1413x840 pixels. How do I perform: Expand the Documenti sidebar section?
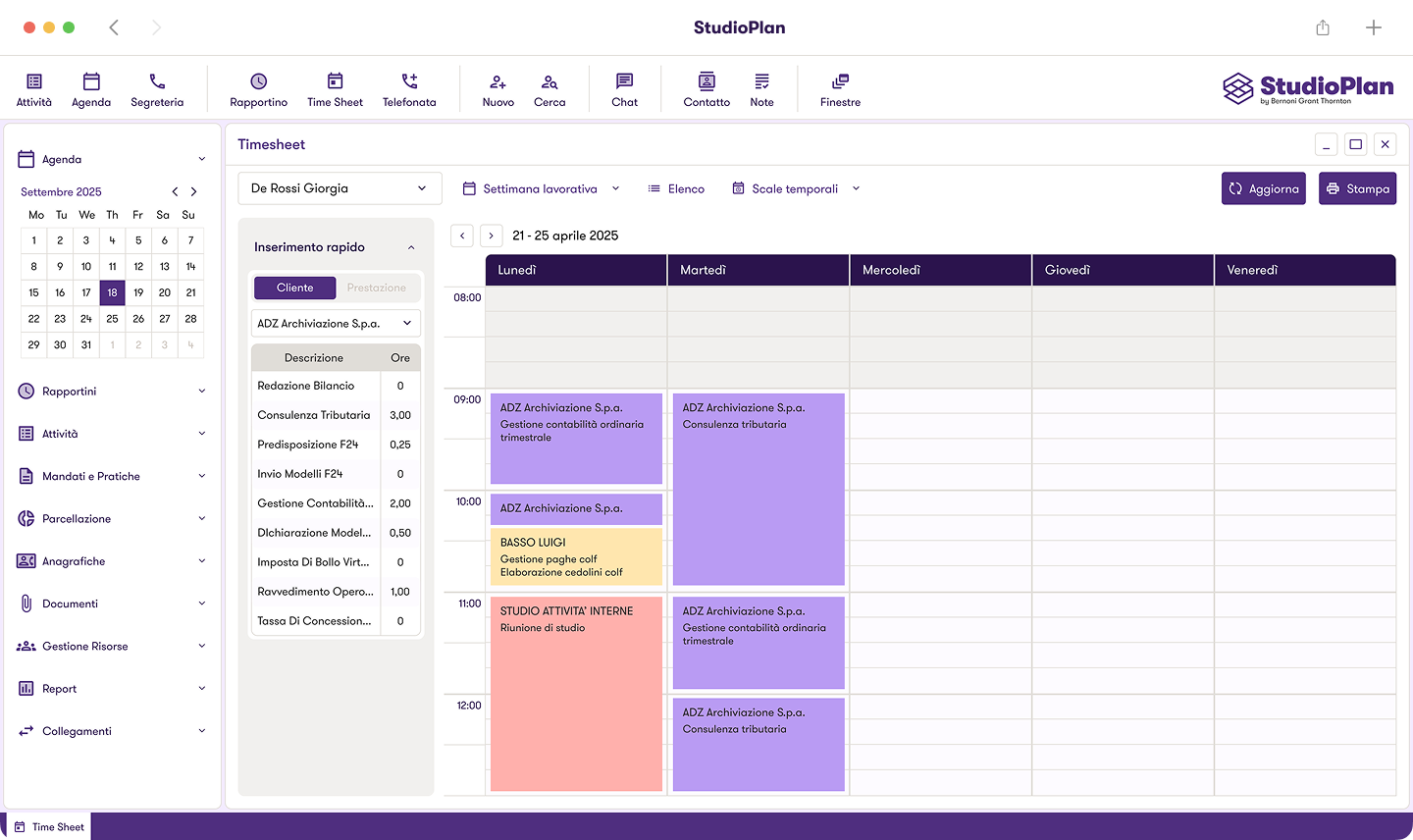click(113, 604)
